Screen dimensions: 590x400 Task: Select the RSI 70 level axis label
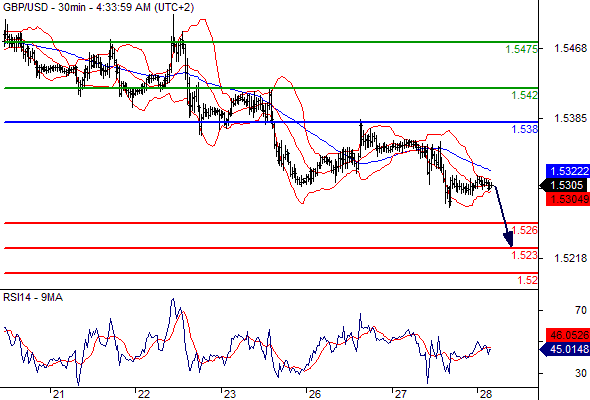tap(581, 310)
